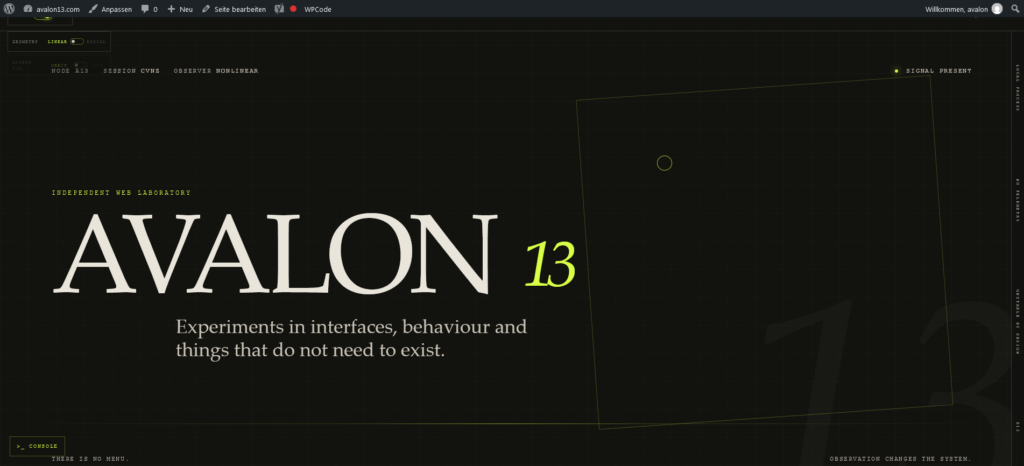The image size is (1024, 466).
Task: Select the RADIAL geometry label
Action: [95, 41]
